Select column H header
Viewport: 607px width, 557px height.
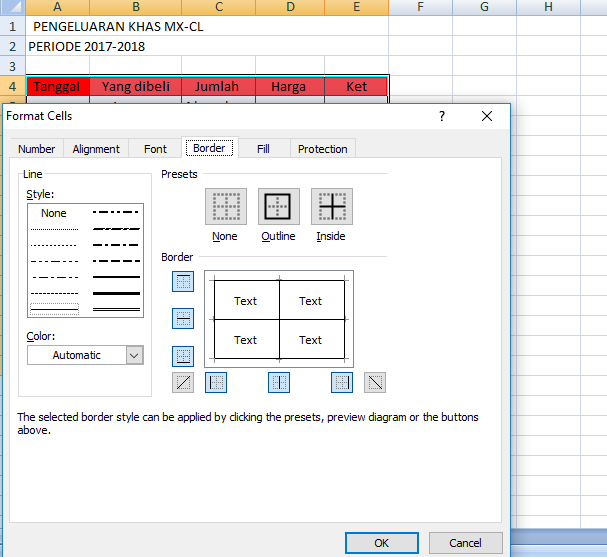pos(548,7)
